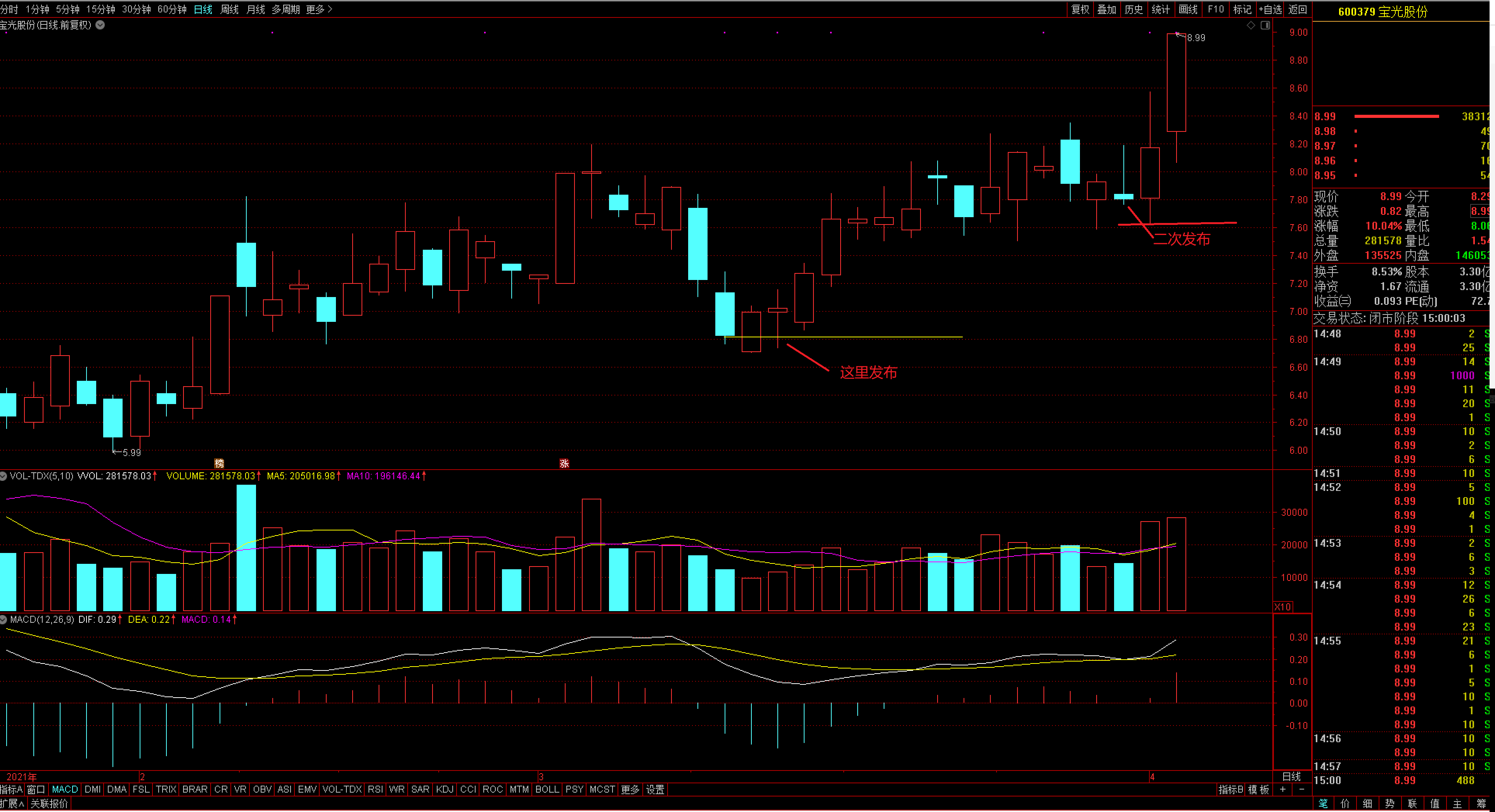Open the 窗口 window menu
The image size is (1495, 812).
36,790
